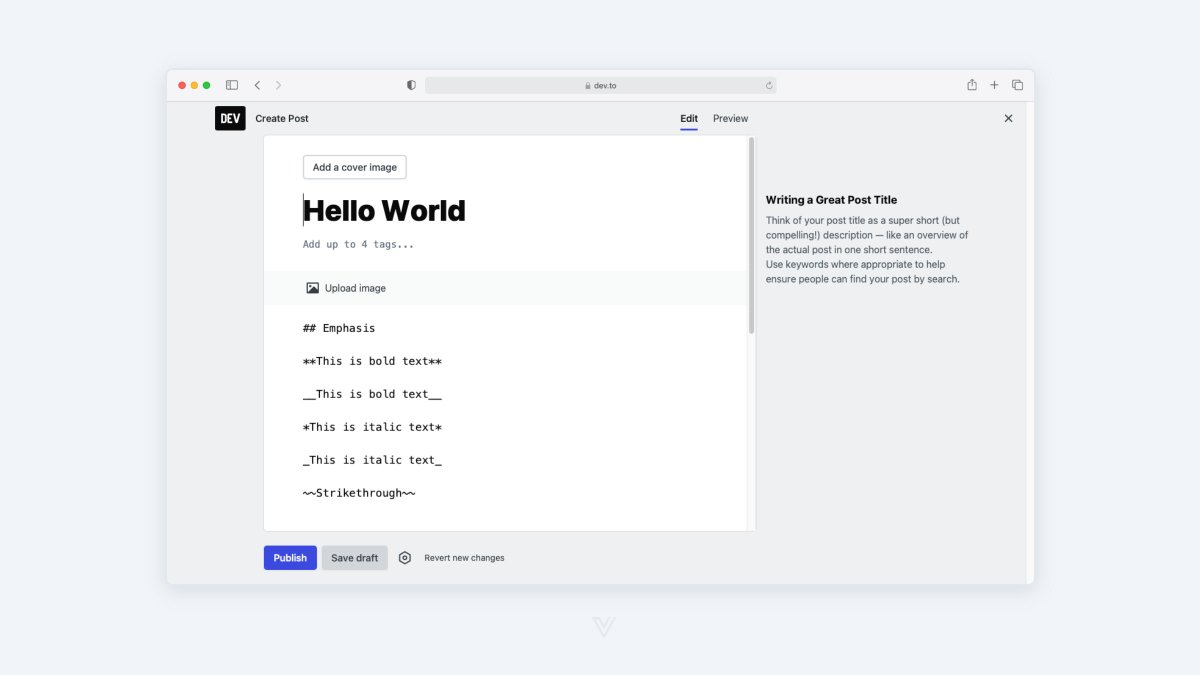The image size is (1200, 675).
Task: Click the Hello World title field
Action: (384, 210)
